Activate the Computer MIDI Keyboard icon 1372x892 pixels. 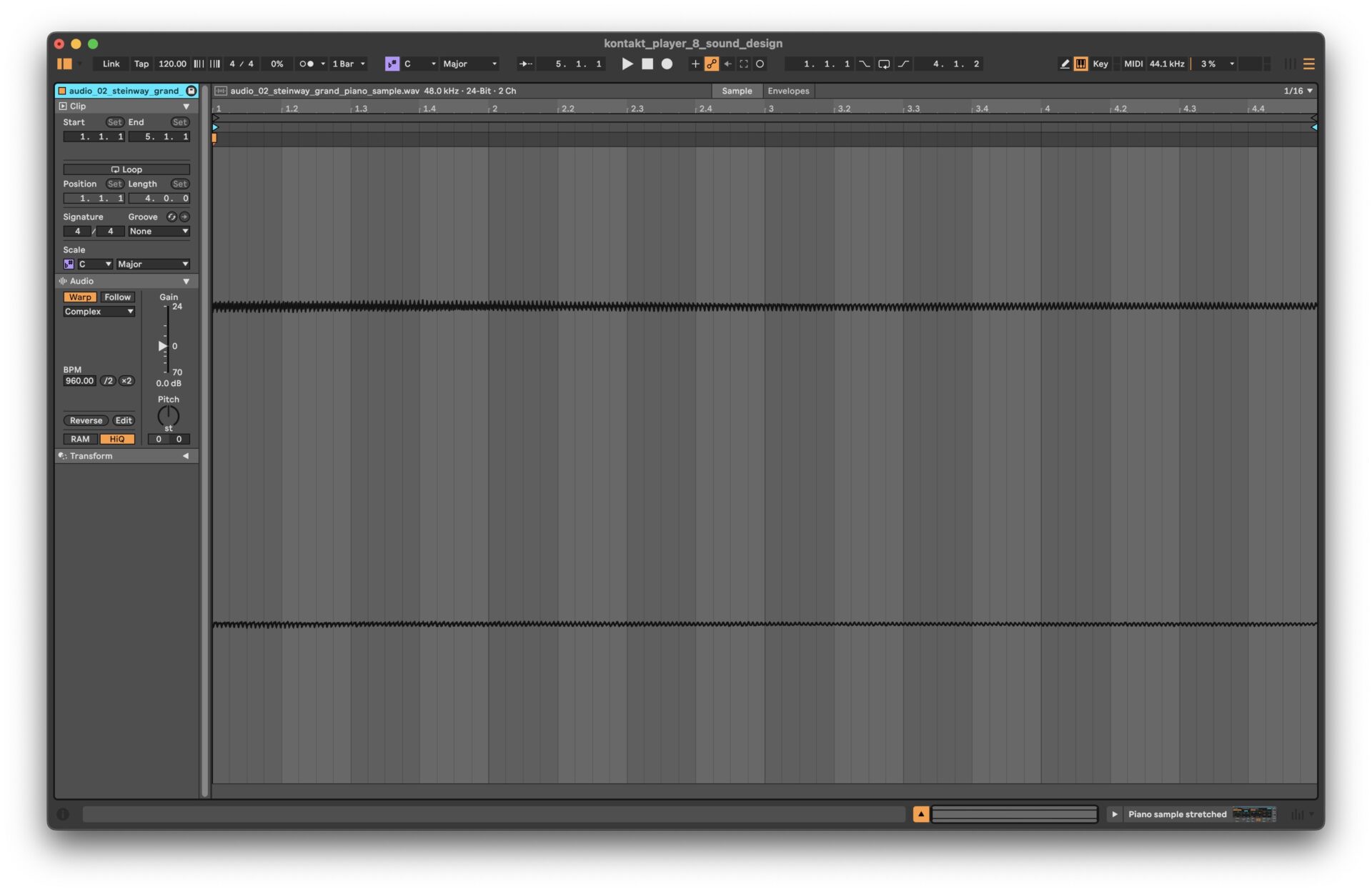(1080, 64)
